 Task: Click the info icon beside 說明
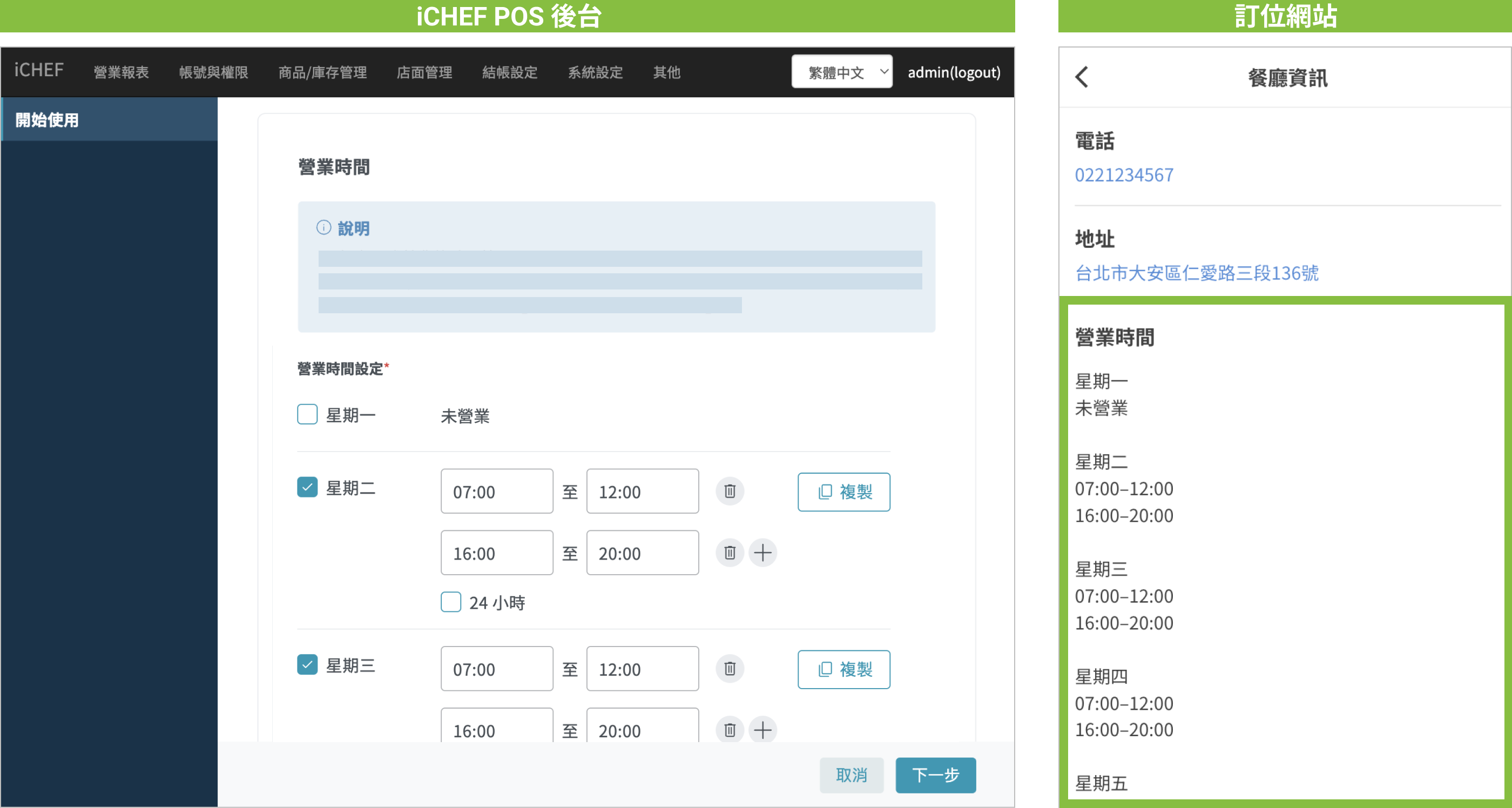pos(325,228)
